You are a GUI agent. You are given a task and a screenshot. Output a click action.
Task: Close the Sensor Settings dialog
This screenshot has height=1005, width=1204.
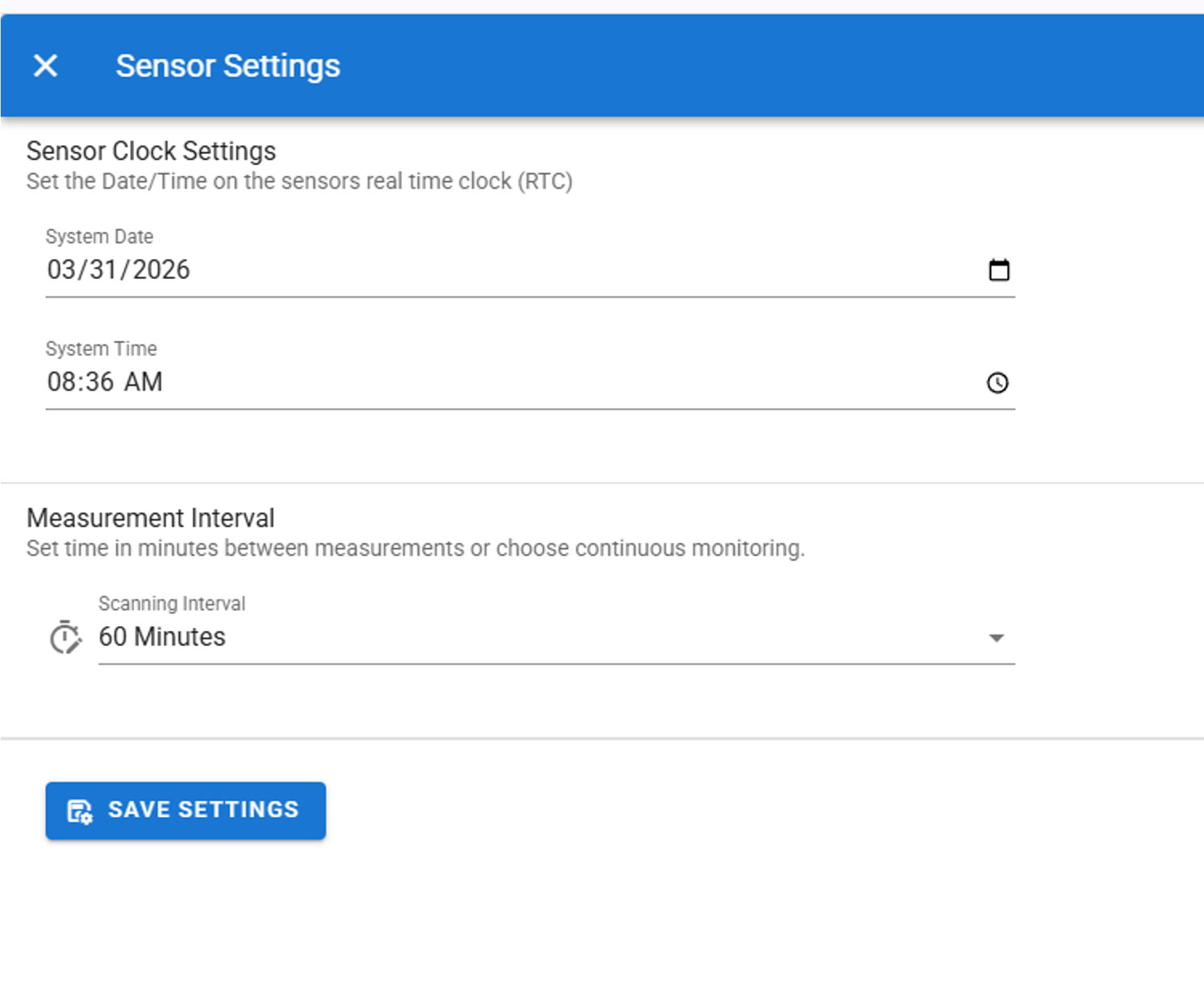pos(46,66)
